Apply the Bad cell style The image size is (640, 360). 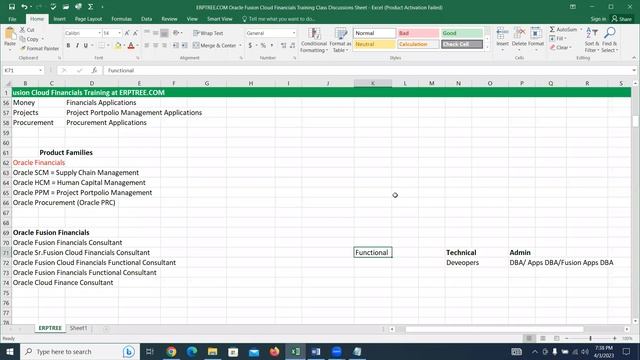[x=418, y=33]
